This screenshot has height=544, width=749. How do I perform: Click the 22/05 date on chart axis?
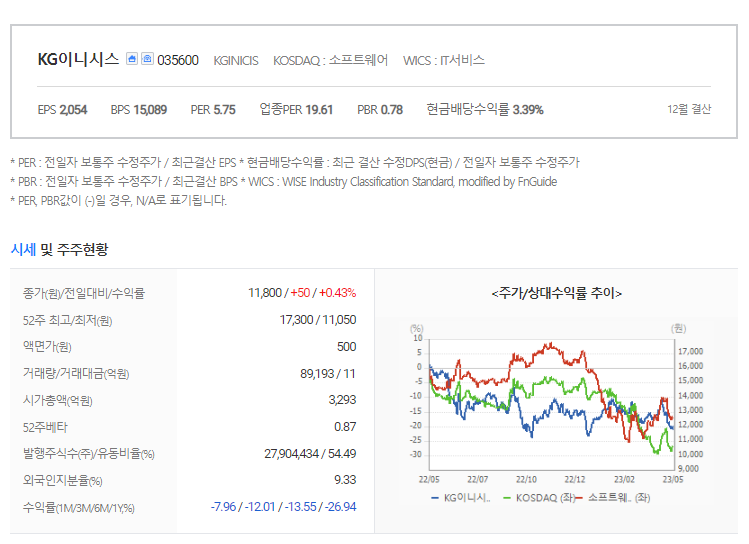429,479
